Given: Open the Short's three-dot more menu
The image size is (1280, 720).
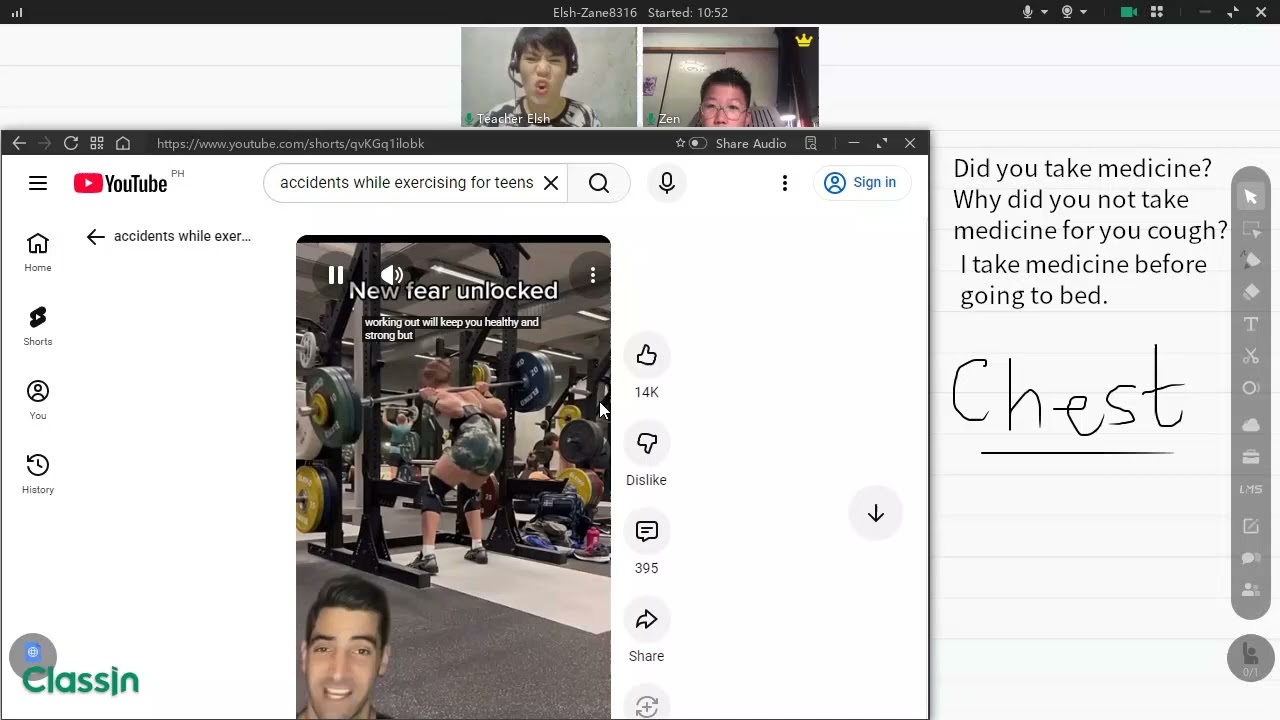Looking at the screenshot, I should coord(593,275).
